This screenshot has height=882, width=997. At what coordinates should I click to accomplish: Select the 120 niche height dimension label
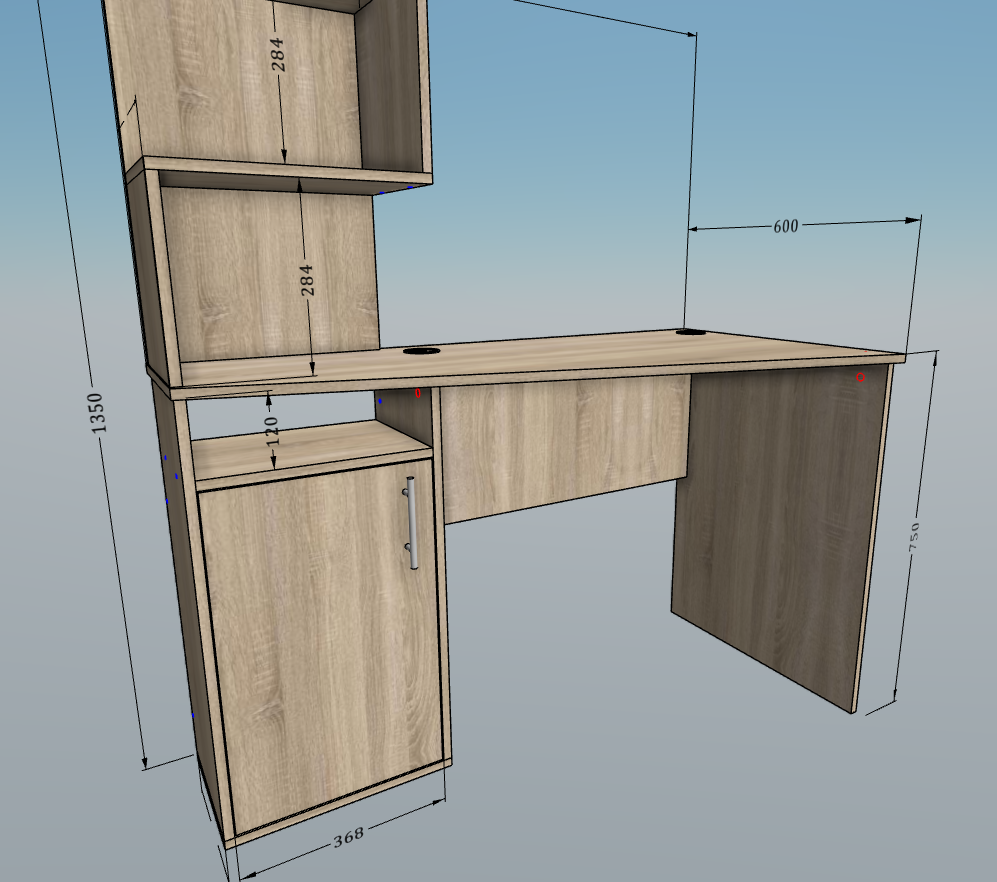pyautogui.click(x=272, y=431)
